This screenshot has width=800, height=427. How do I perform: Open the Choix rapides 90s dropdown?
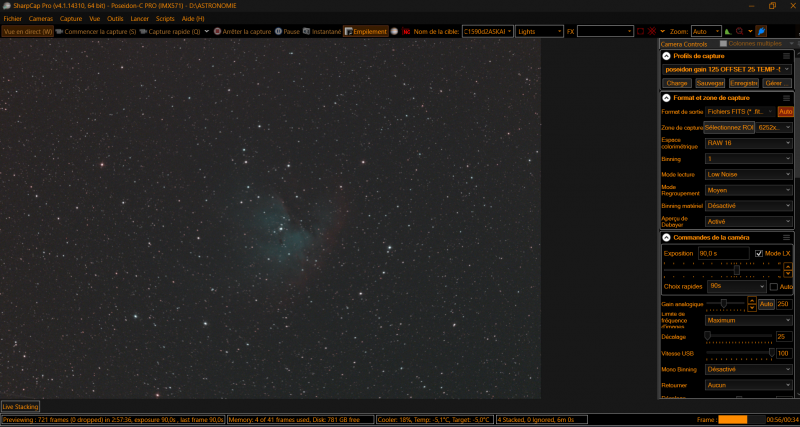(737, 286)
